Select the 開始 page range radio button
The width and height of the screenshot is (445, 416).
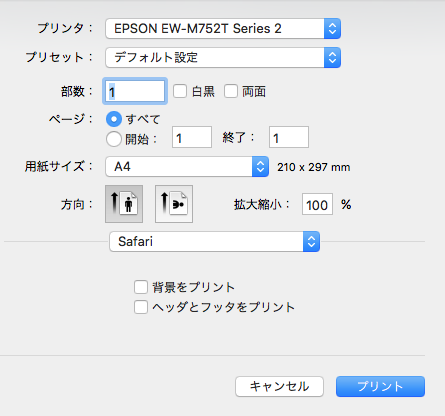114,139
